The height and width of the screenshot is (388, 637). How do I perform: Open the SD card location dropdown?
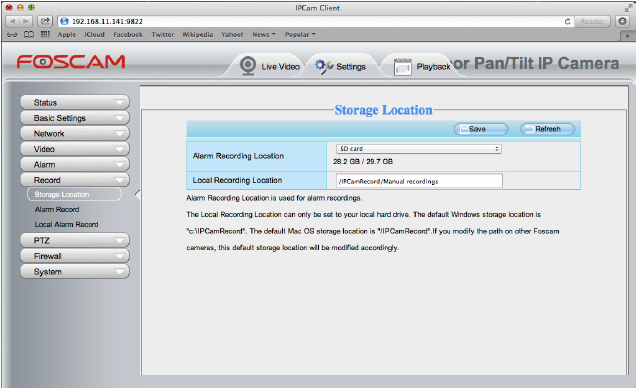[419, 149]
